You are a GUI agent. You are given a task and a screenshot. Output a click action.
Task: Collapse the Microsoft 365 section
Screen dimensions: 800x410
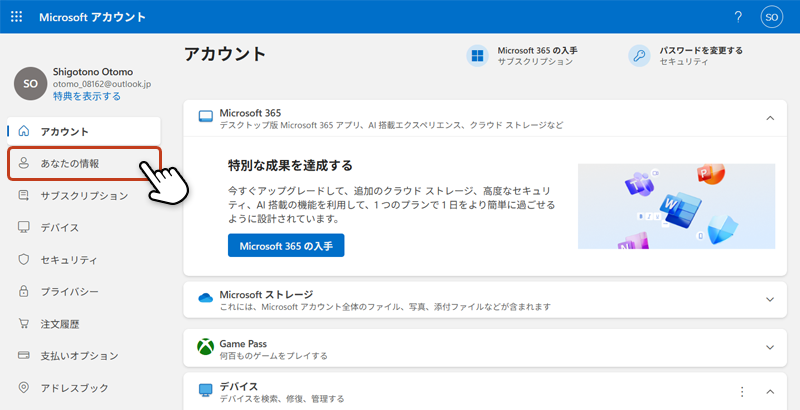770,118
